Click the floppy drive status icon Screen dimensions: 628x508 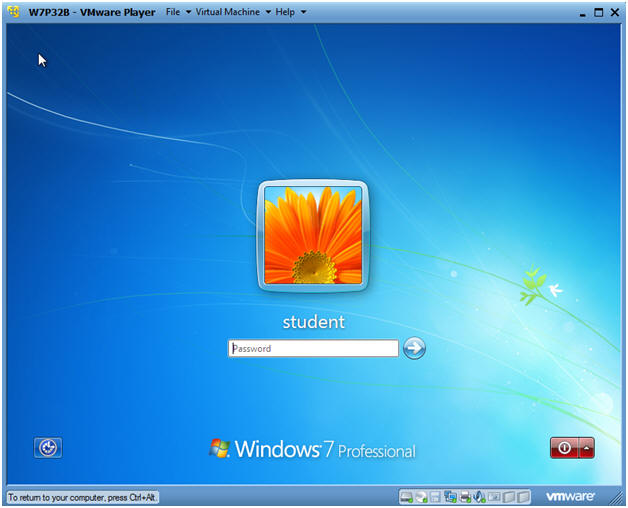point(435,497)
